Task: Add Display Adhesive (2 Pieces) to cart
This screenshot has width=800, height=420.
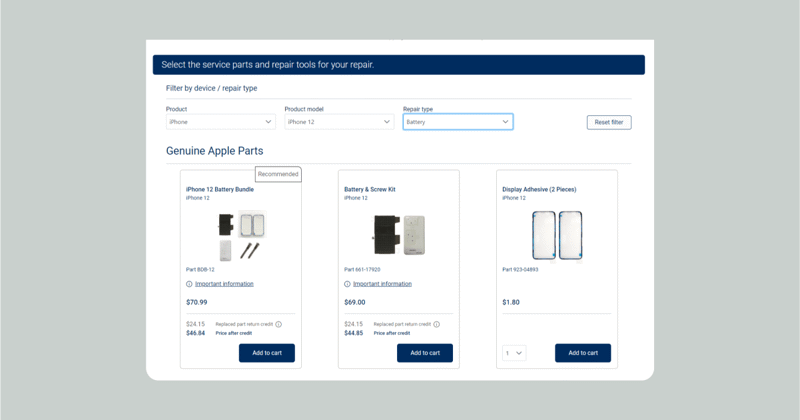Action: (x=583, y=353)
